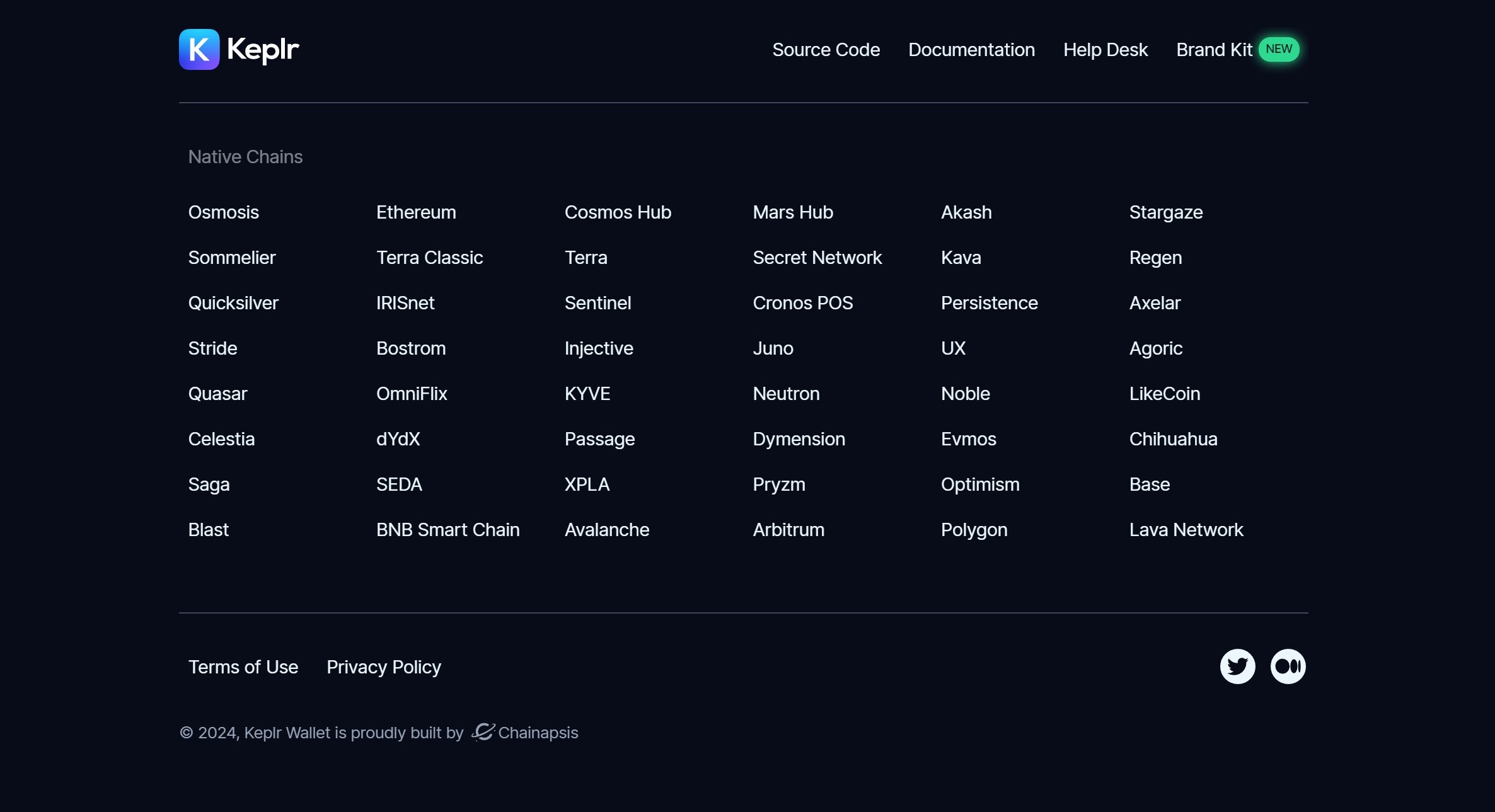Click the BNB Smart Chain link
Screen dimensions: 1495x812
448,530
